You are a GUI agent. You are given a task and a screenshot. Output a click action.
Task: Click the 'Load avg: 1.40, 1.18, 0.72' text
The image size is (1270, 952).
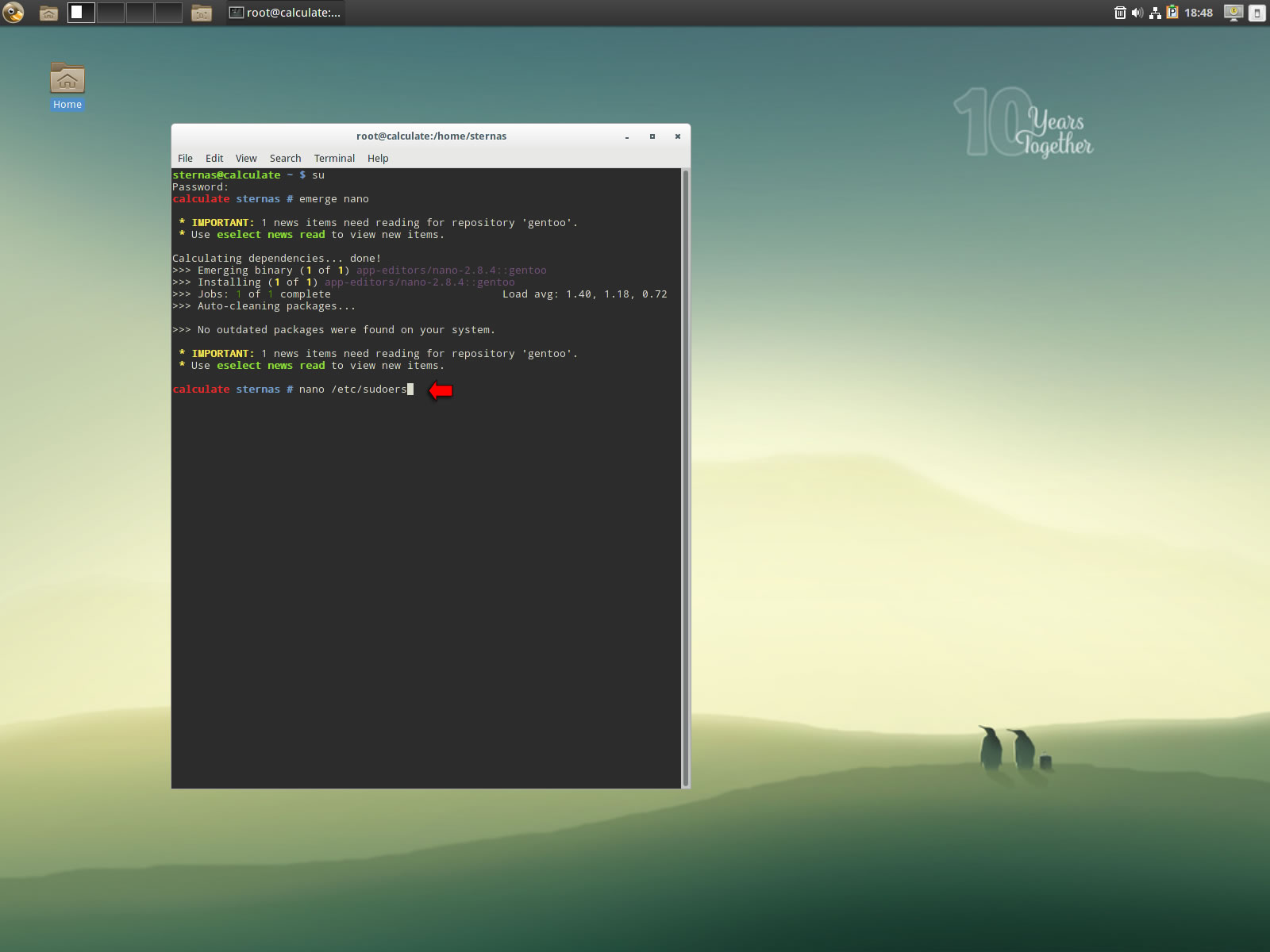pyautogui.click(x=584, y=294)
